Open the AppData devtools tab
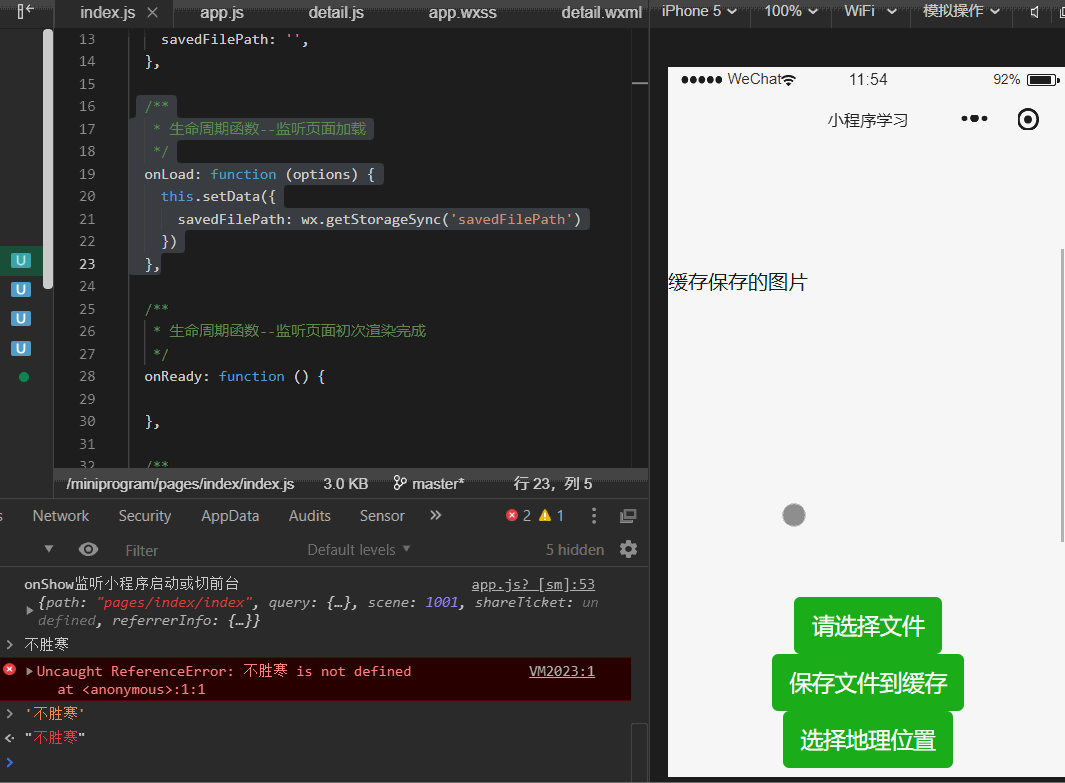 (230, 516)
